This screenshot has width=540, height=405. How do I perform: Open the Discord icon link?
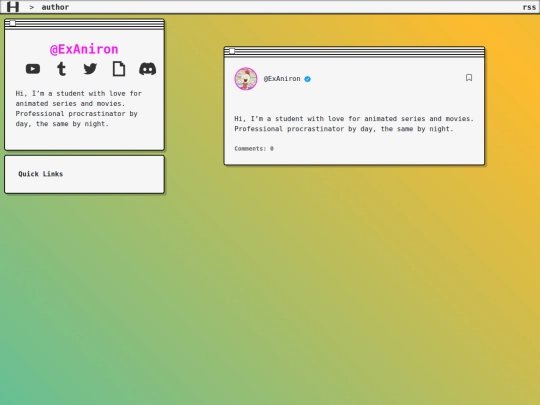(147, 69)
